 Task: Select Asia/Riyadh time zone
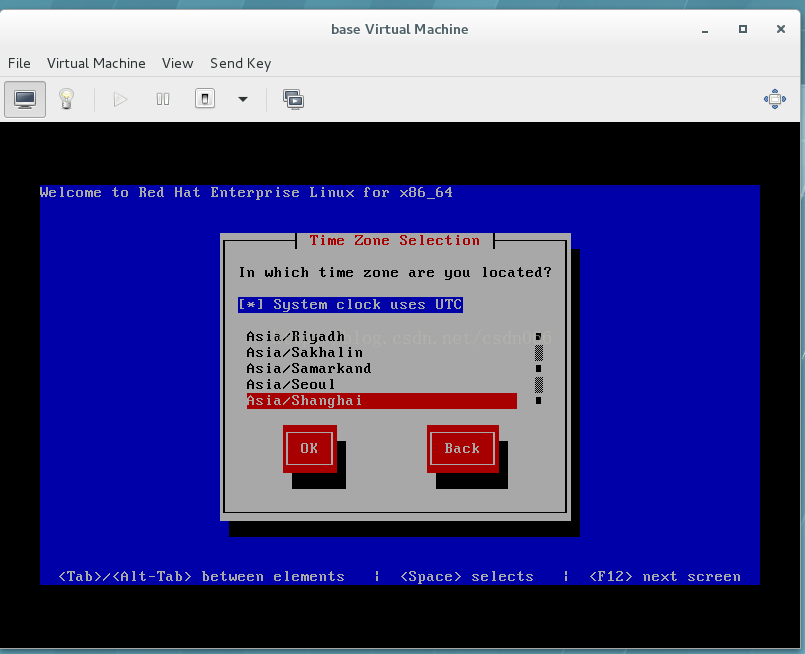point(381,337)
